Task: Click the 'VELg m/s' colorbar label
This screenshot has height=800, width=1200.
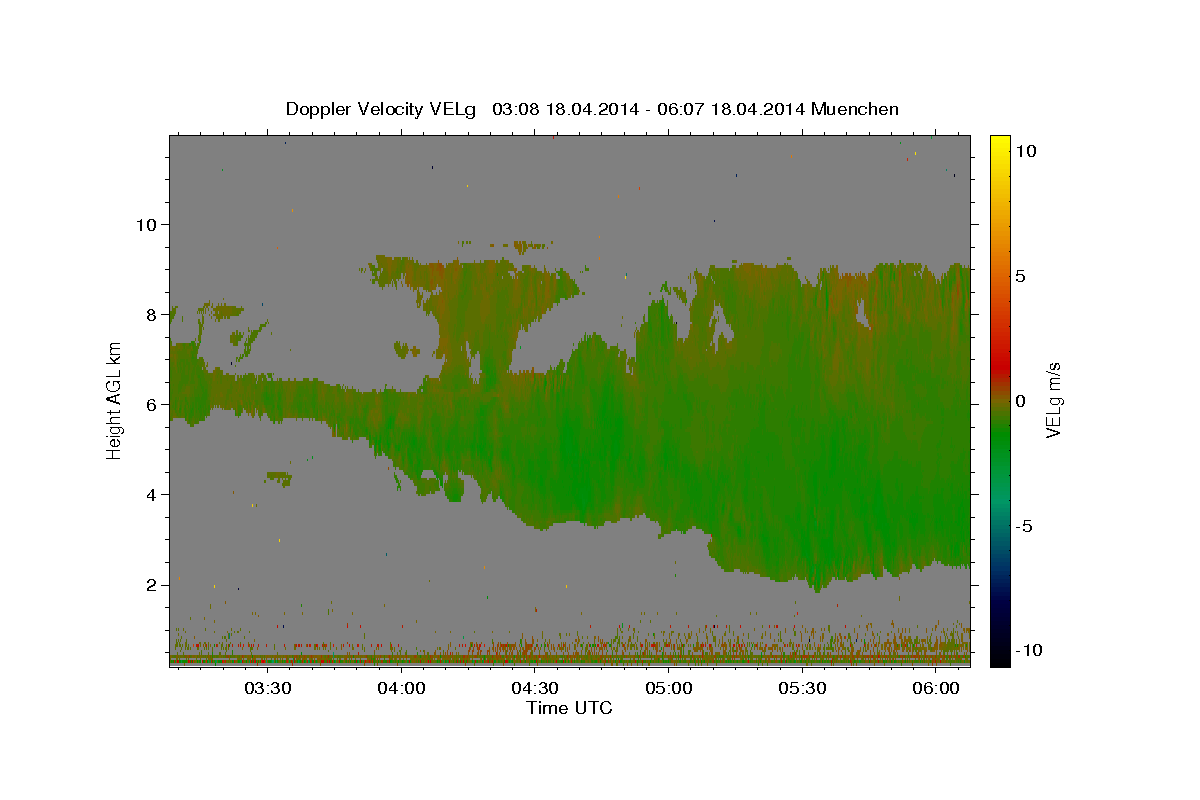Action: pos(1053,401)
